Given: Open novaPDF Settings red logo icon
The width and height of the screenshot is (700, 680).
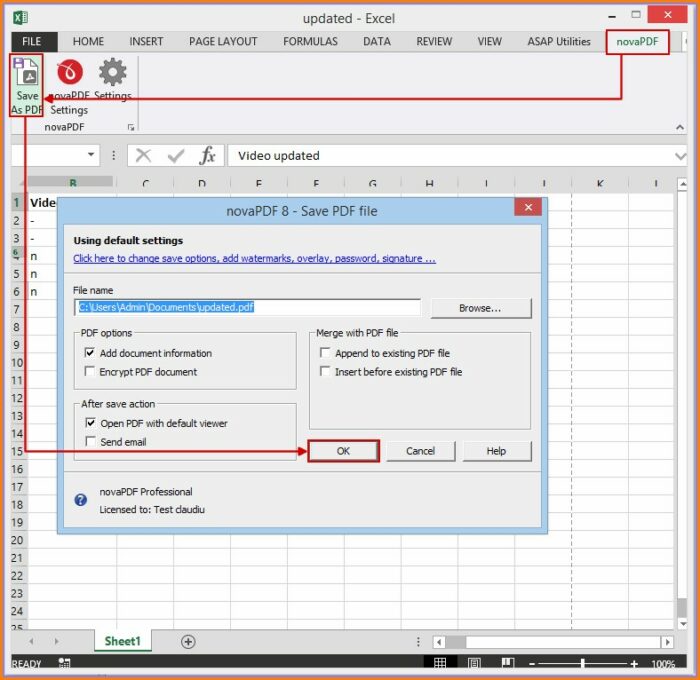Looking at the screenshot, I should coord(70,71).
